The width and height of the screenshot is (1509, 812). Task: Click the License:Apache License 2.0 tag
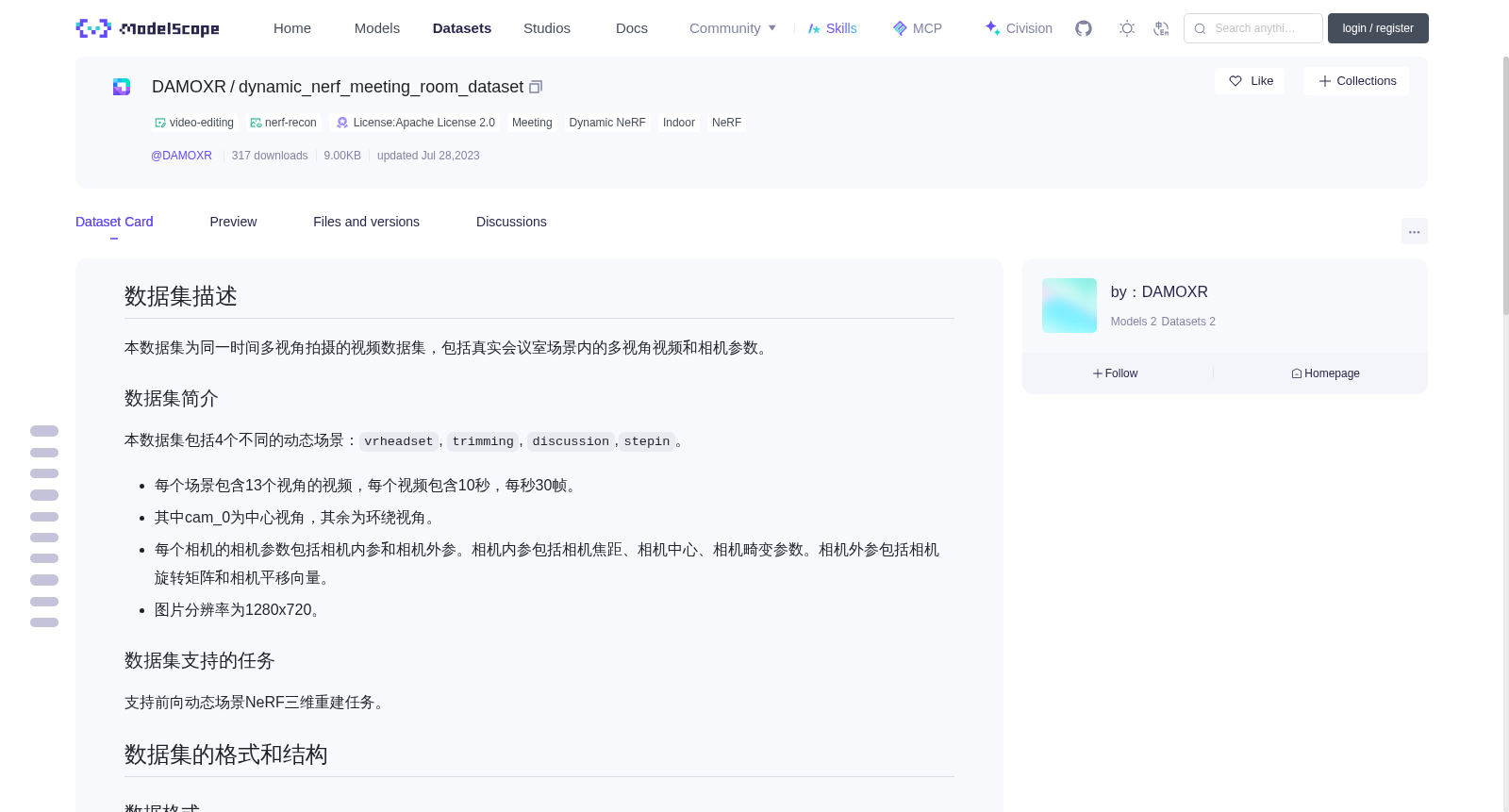click(416, 123)
